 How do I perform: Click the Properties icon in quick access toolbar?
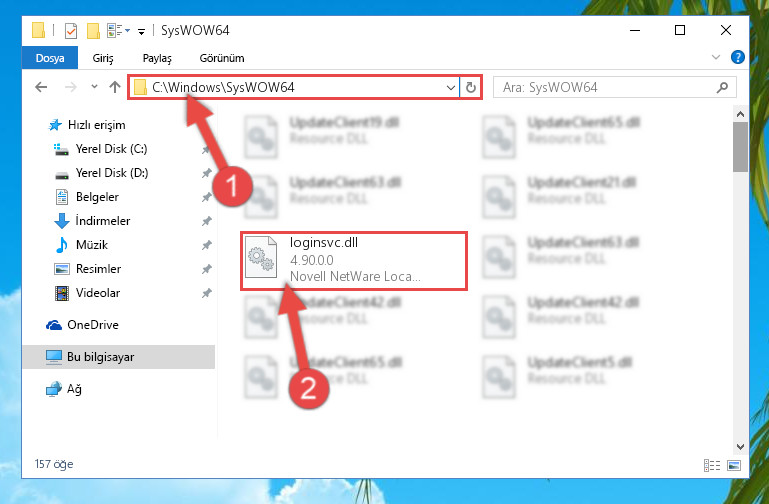coord(70,30)
